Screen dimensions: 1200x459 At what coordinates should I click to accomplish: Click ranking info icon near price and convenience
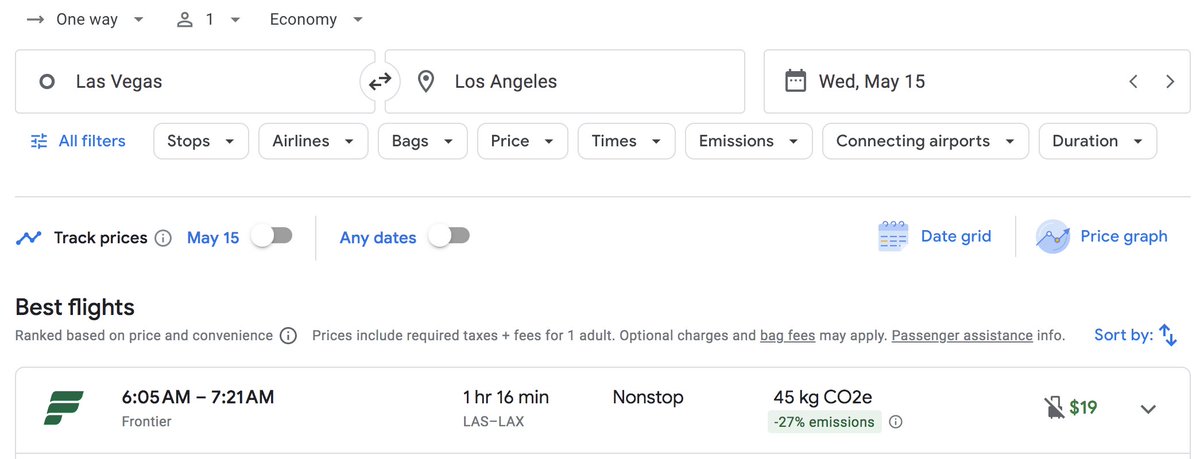288,336
